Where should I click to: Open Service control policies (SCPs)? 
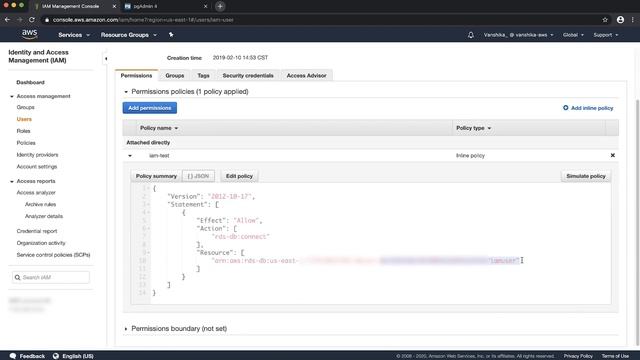pyautogui.click(x=53, y=255)
